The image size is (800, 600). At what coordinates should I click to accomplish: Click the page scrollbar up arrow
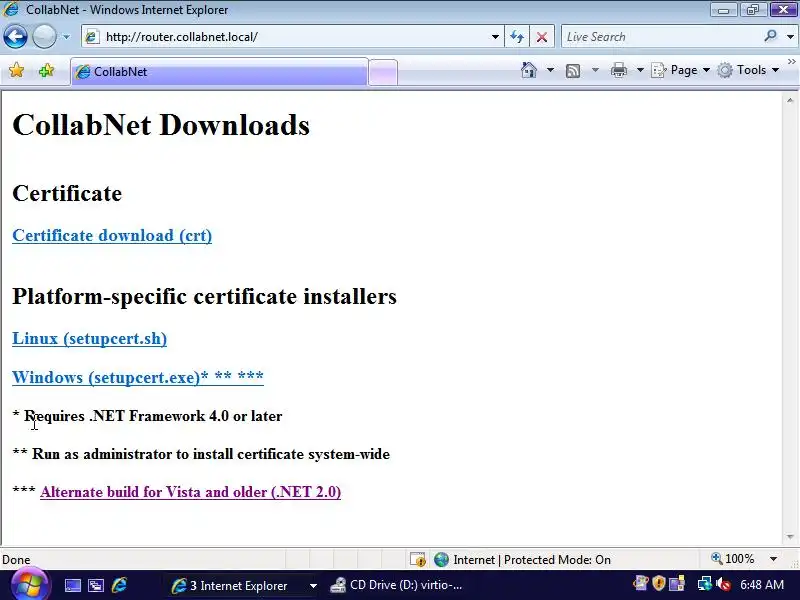pyautogui.click(x=790, y=101)
